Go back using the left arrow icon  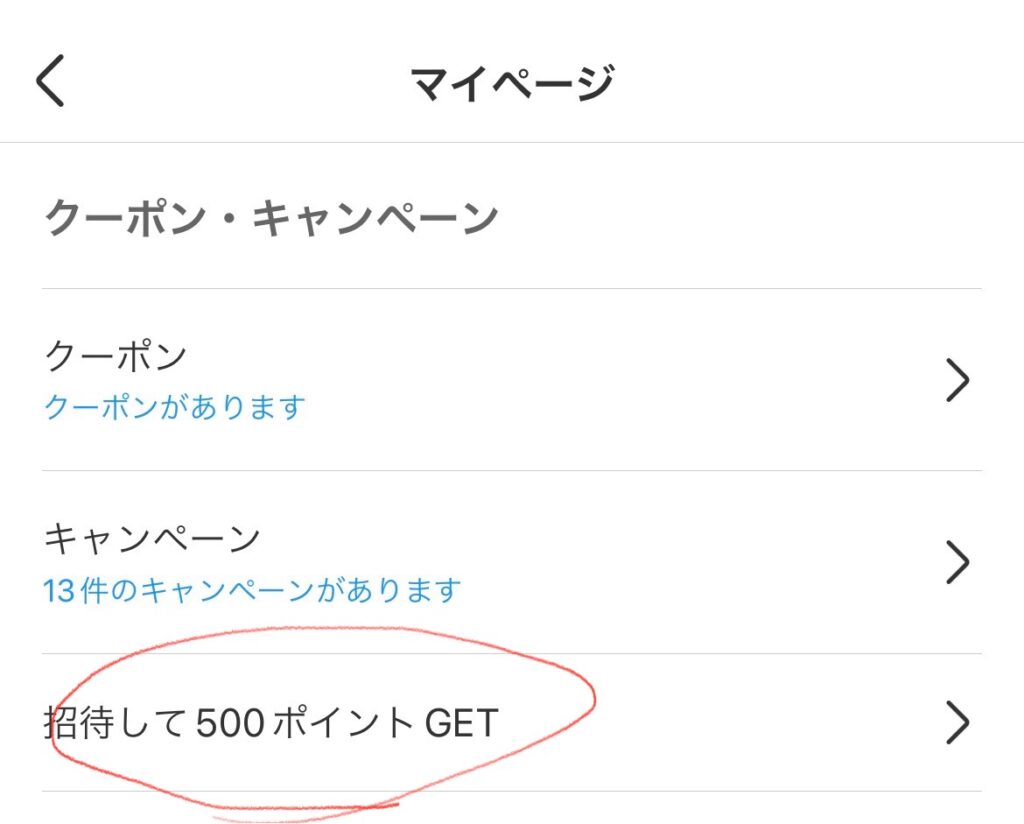tap(50, 80)
